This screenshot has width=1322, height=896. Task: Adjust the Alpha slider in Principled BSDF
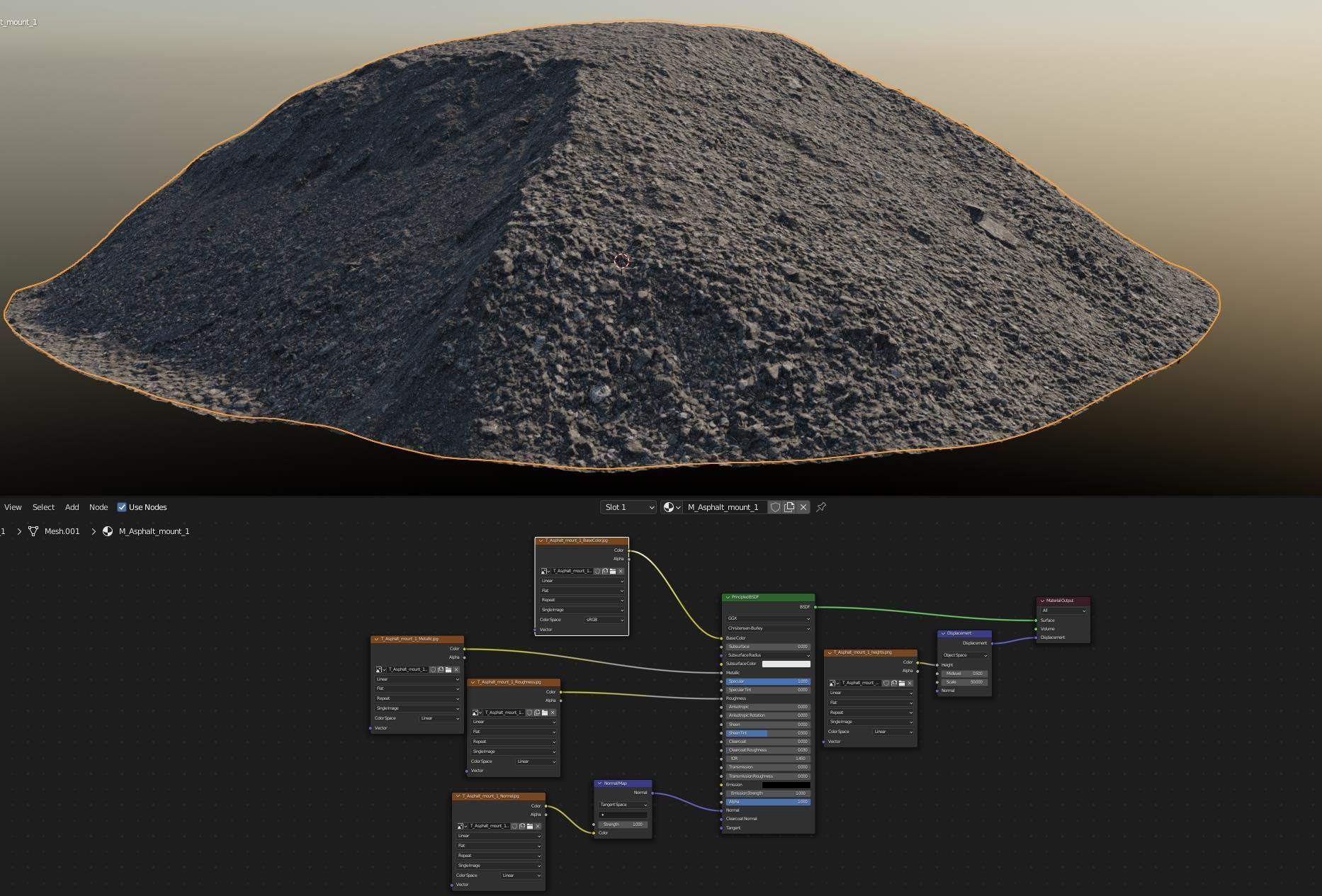tap(768, 802)
